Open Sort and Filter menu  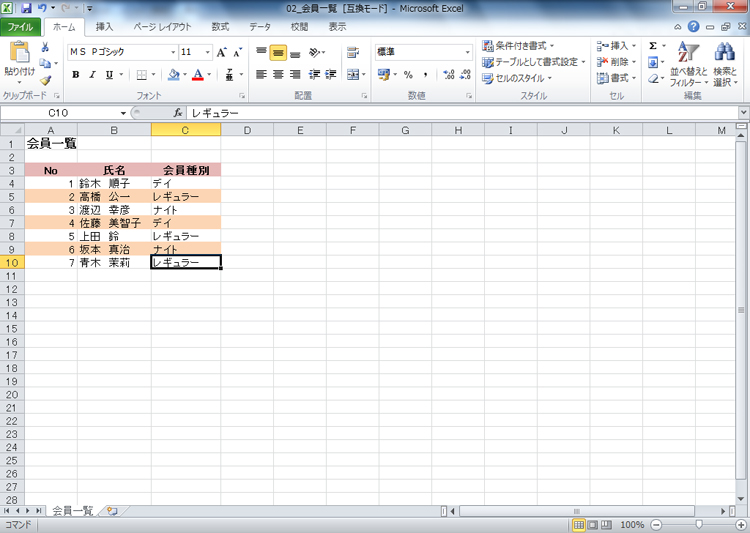(x=688, y=64)
